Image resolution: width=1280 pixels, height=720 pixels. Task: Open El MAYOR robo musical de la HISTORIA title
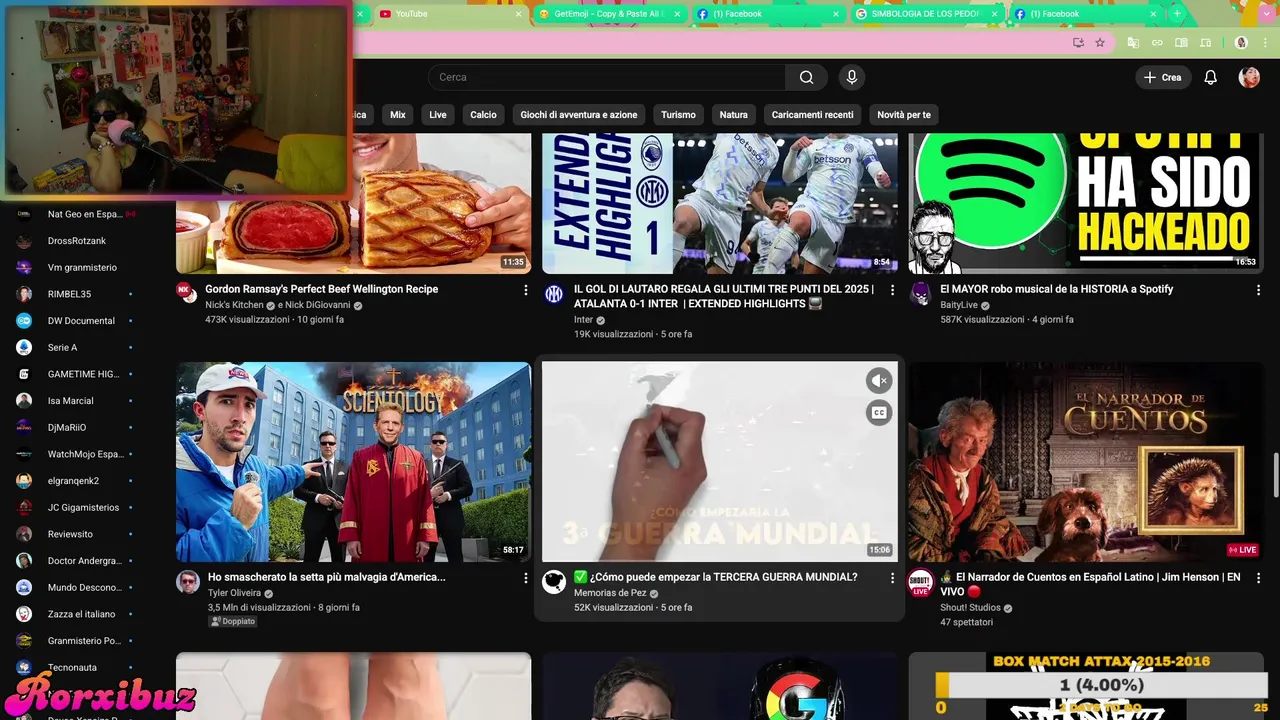point(1056,289)
